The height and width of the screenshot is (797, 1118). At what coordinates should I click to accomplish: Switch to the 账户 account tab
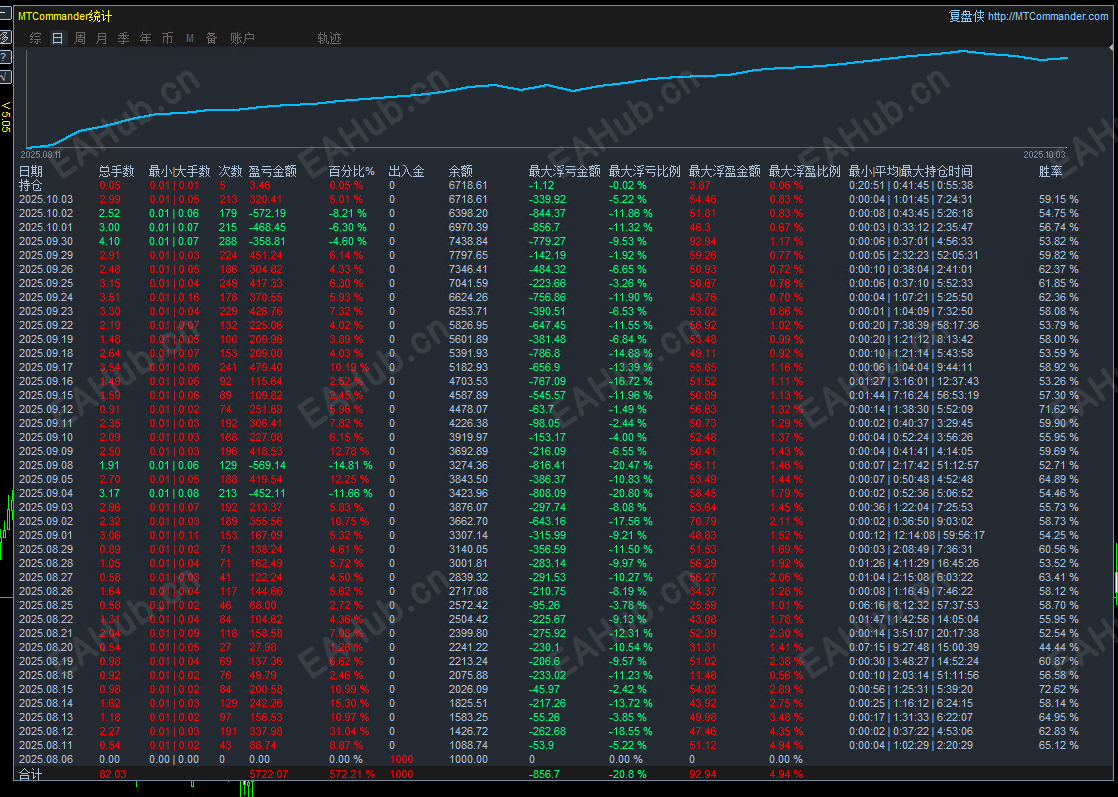242,38
